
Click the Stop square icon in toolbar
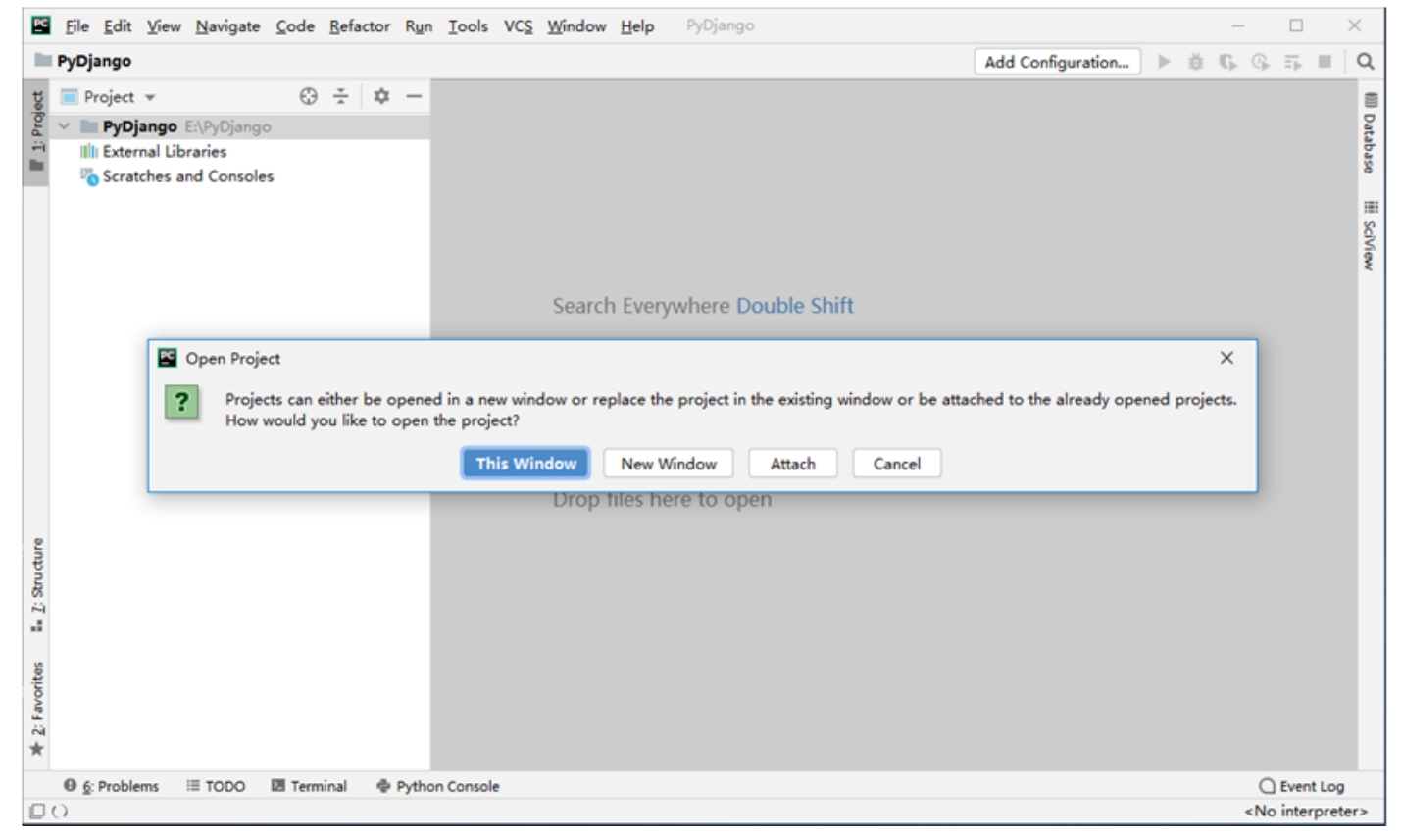(x=1325, y=62)
